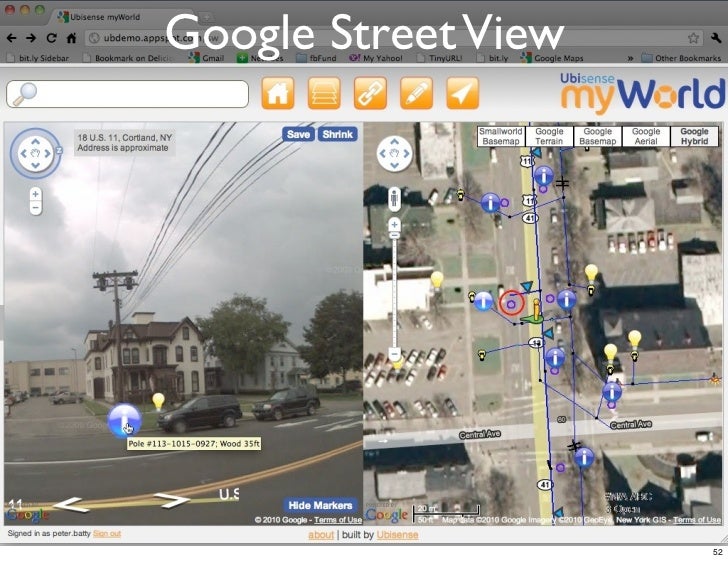Open the fbFund bookmarks folder
Viewport: 728px width, 561px height.
[x=317, y=58]
